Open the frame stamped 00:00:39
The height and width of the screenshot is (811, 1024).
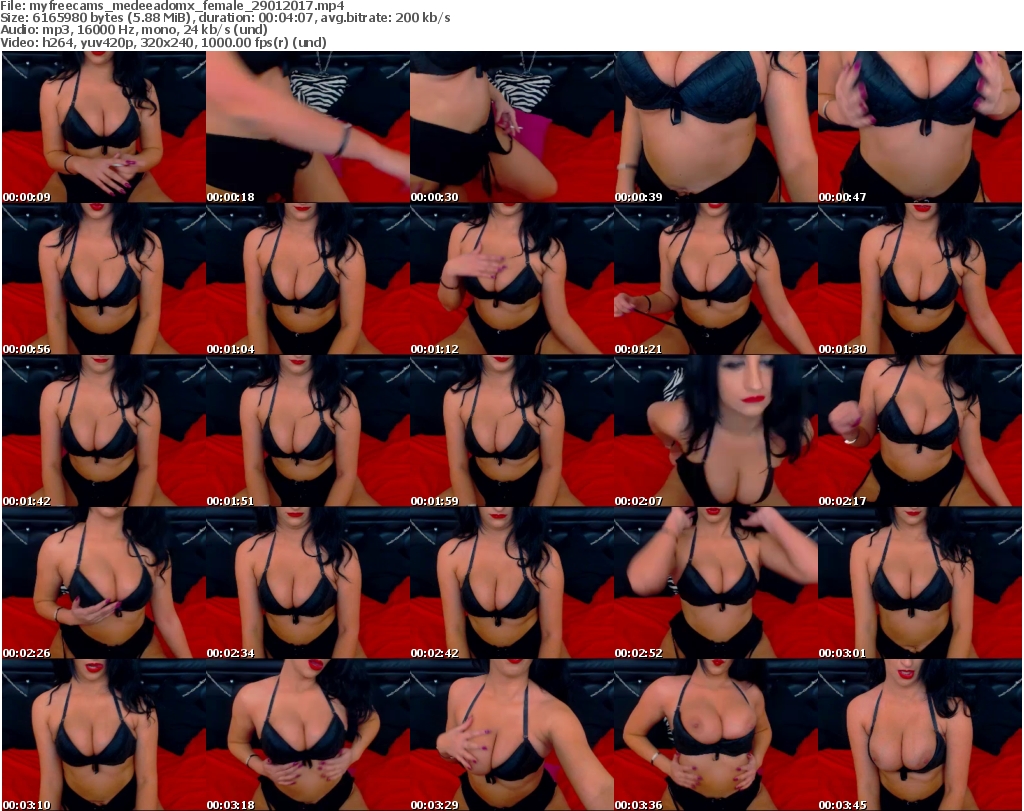pyautogui.click(x=716, y=127)
